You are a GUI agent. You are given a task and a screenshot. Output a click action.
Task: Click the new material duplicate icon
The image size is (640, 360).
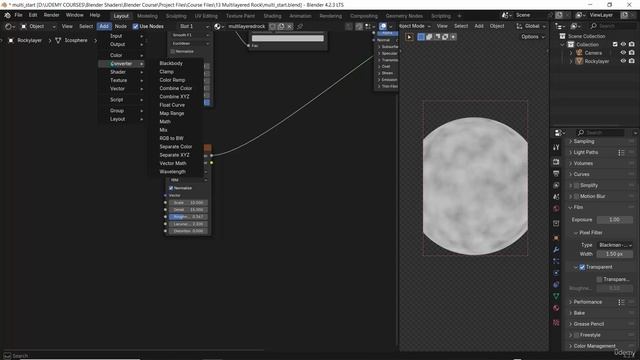coord(281,26)
